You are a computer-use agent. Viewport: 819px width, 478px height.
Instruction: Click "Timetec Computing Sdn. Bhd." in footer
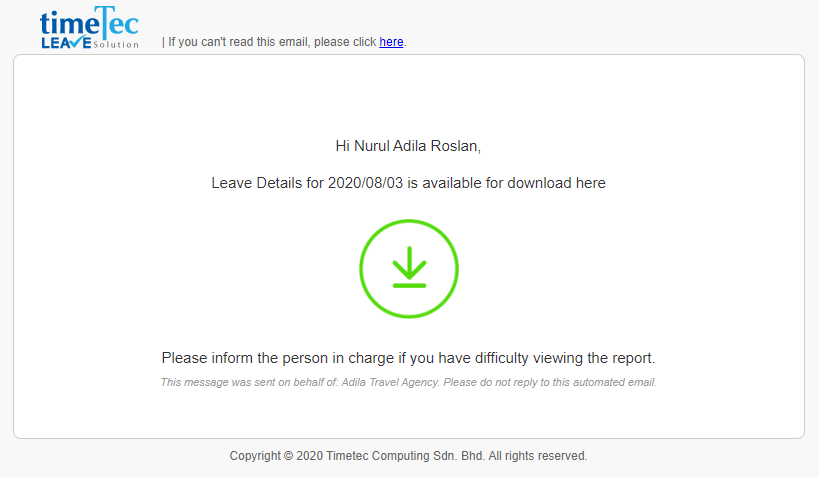(x=405, y=456)
